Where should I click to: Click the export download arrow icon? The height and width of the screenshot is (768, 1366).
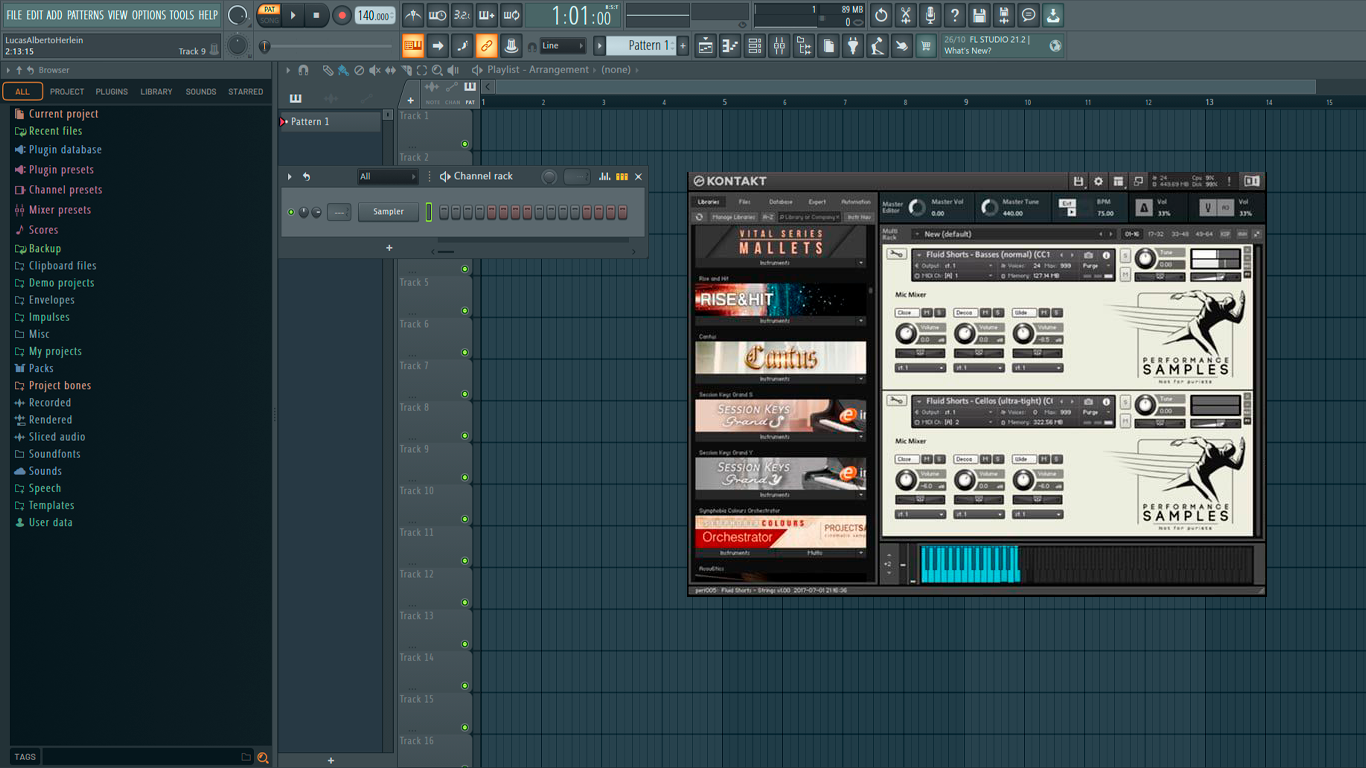1053,15
